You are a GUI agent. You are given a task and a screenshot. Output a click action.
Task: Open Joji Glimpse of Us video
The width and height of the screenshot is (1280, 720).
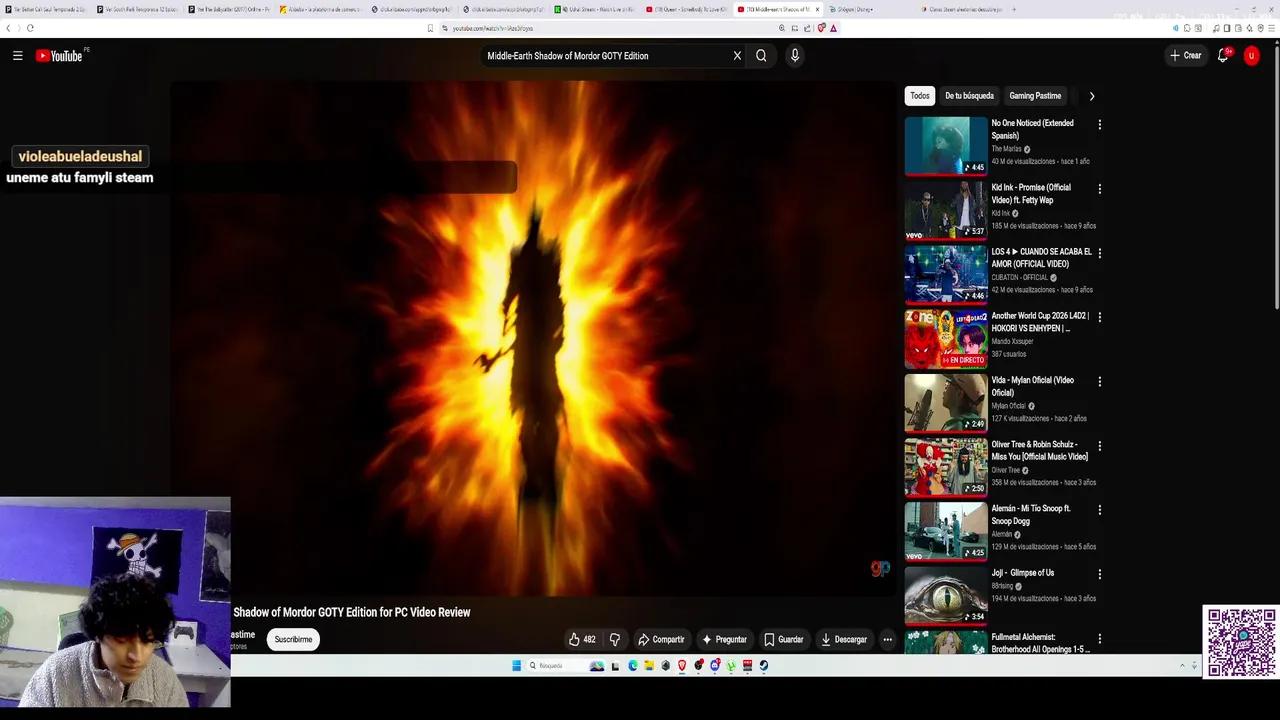tap(946, 595)
